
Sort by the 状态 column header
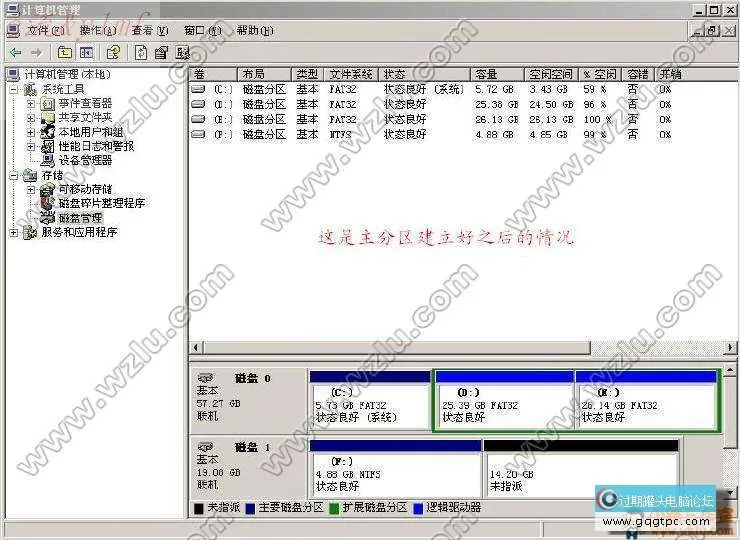coord(424,74)
